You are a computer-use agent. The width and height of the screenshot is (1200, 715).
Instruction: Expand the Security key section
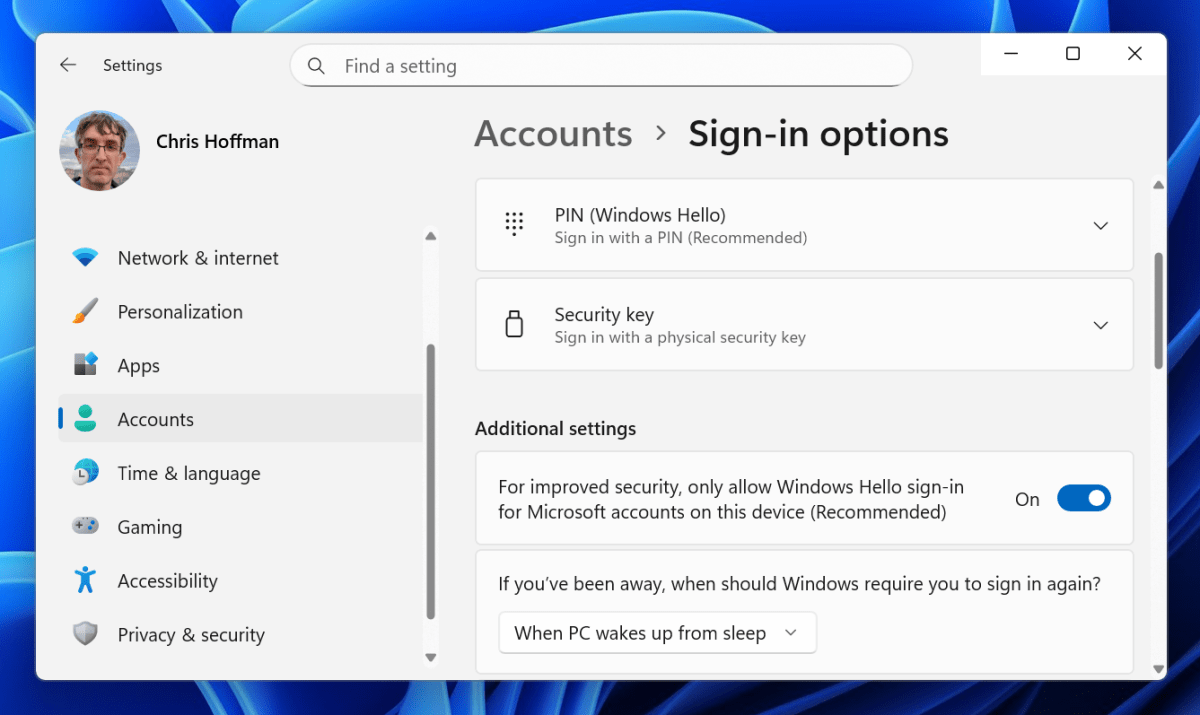pyautogui.click(x=1100, y=324)
